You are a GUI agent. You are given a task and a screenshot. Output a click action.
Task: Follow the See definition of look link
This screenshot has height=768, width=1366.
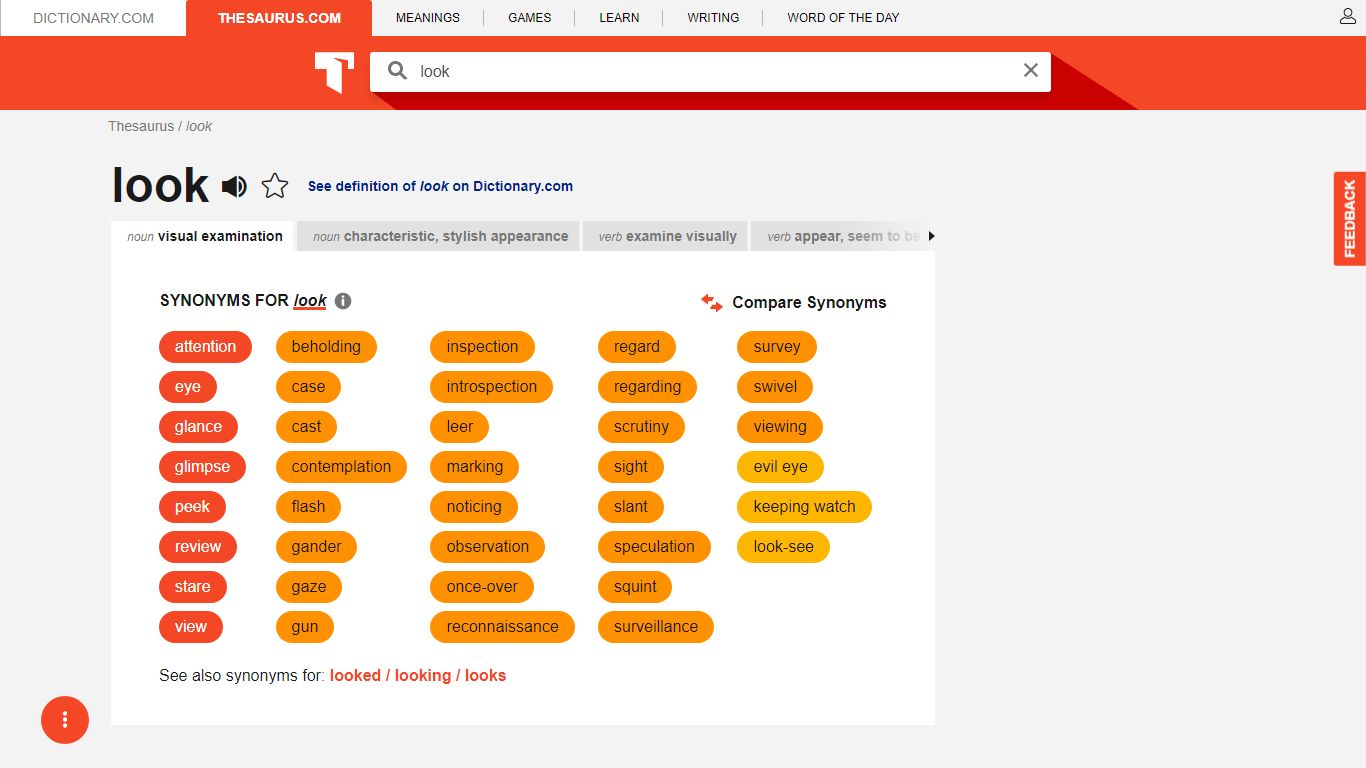tap(440, 186)
